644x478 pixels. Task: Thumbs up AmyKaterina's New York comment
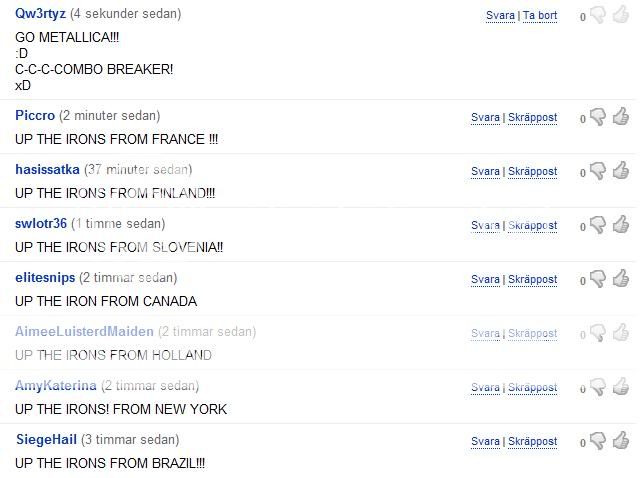point(621,386)
